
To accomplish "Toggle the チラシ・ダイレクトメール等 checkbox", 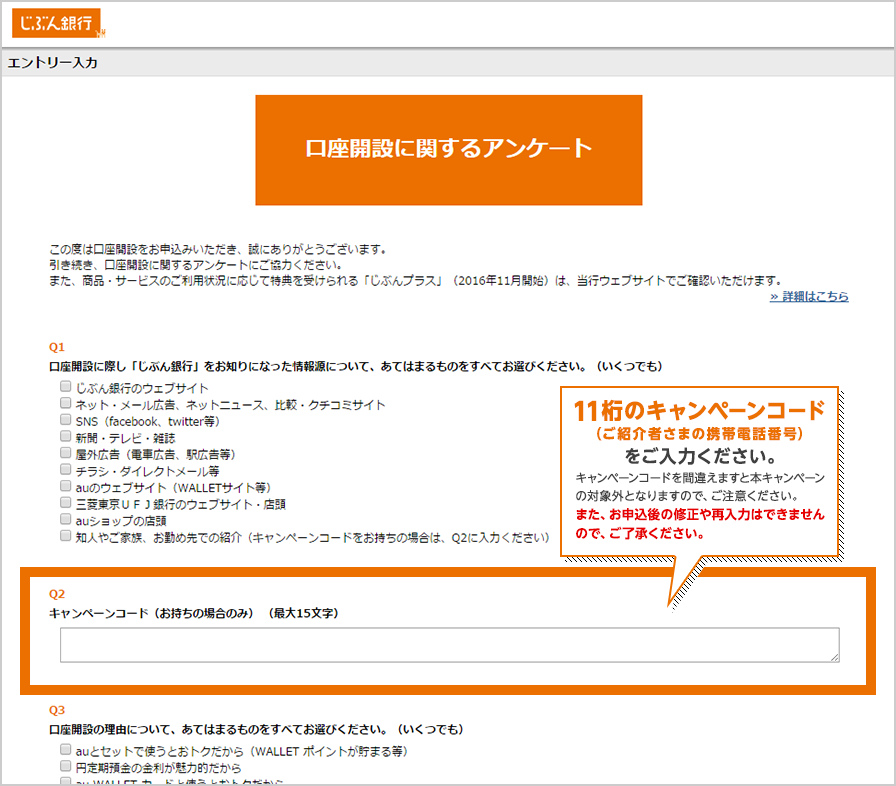I will (66, 471).
